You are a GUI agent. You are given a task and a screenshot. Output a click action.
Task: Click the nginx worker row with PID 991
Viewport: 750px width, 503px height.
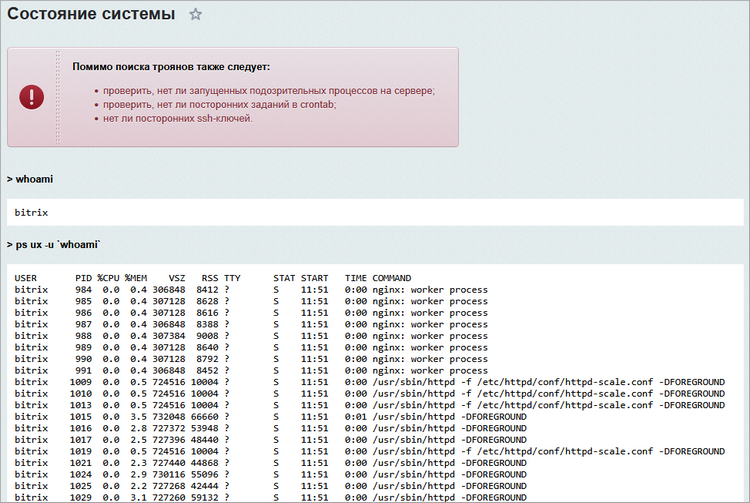point(250,370)
